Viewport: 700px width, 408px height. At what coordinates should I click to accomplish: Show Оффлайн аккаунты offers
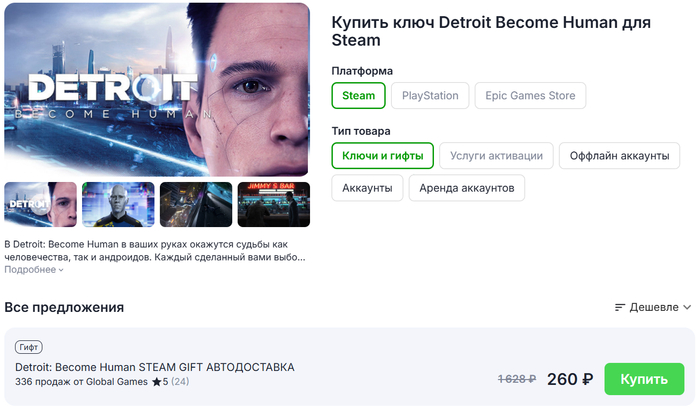coord(619,155)
